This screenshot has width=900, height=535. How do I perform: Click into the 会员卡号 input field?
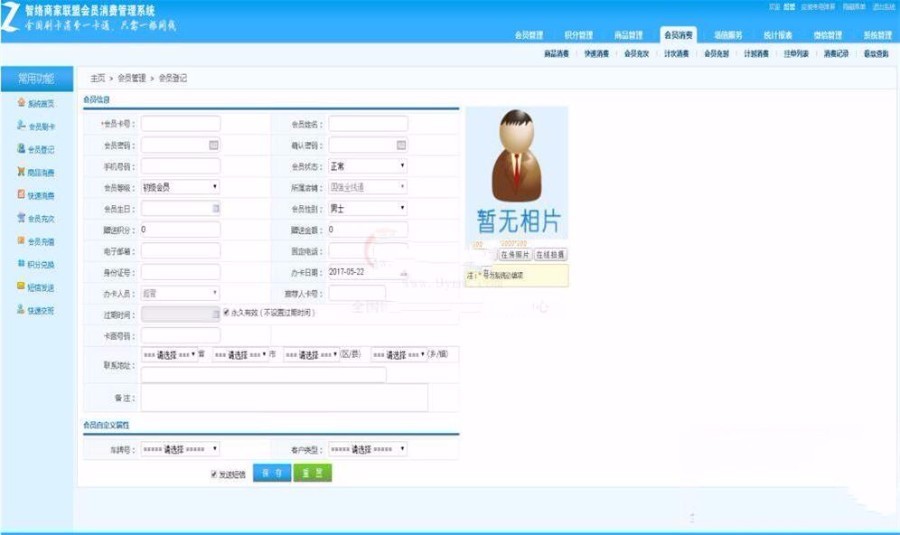pyautogui.click(x=180, y=124)
